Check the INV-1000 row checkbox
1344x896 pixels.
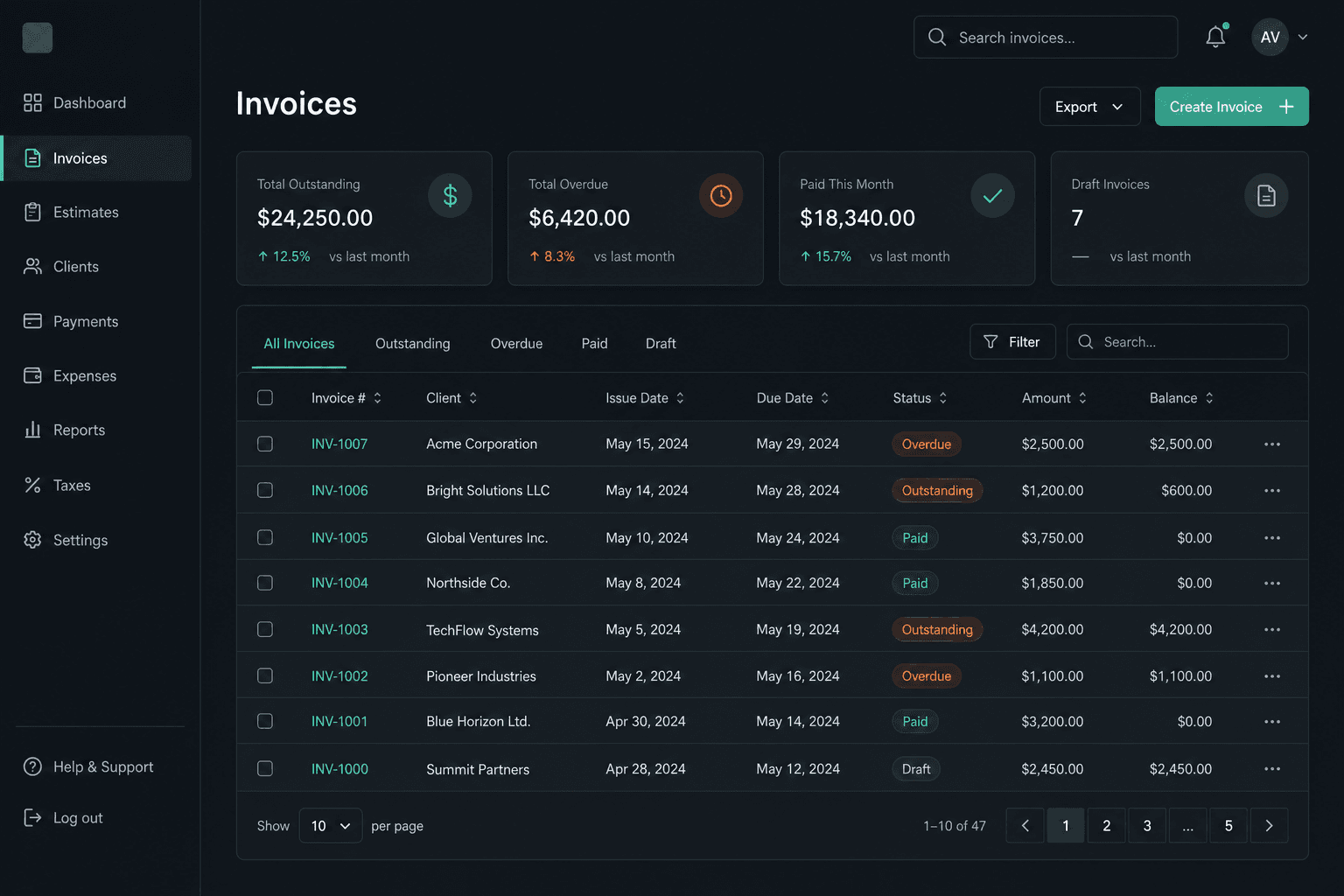point(265,769)
